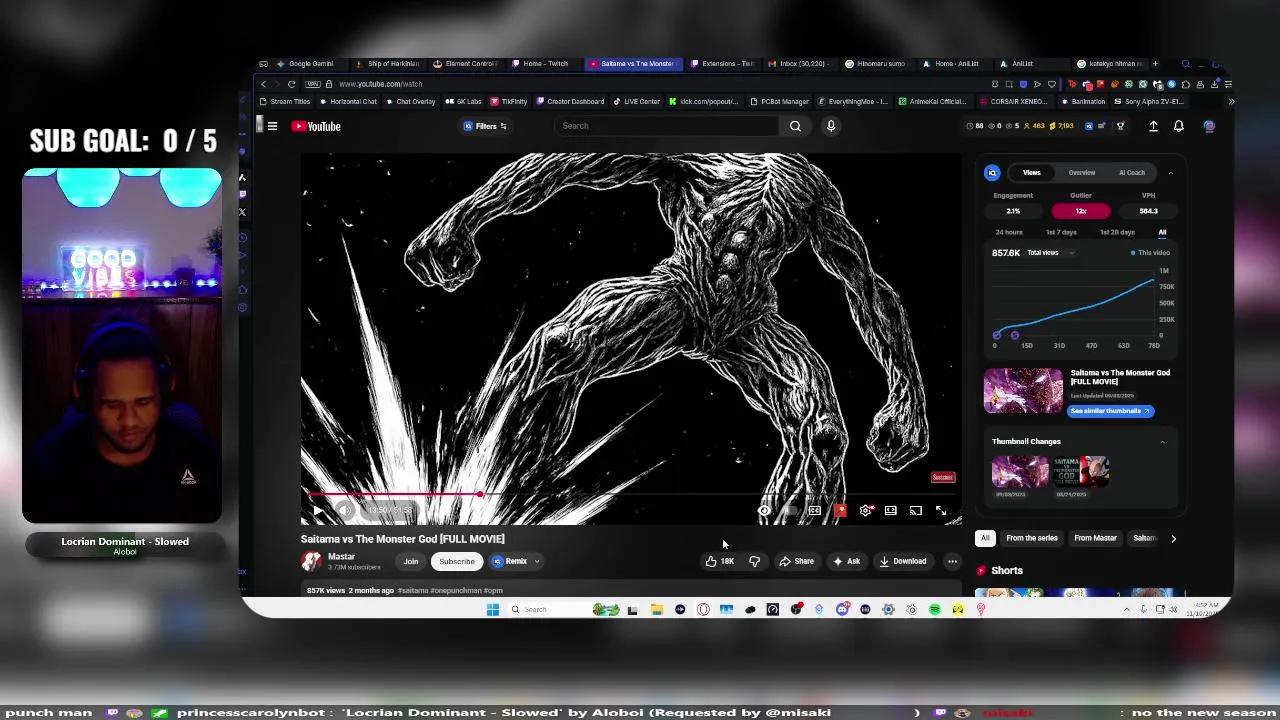The width and height of the screenshot is (1280, 720).
Task: Switch to the Overview tab
Action: [x=1082, y=173]
